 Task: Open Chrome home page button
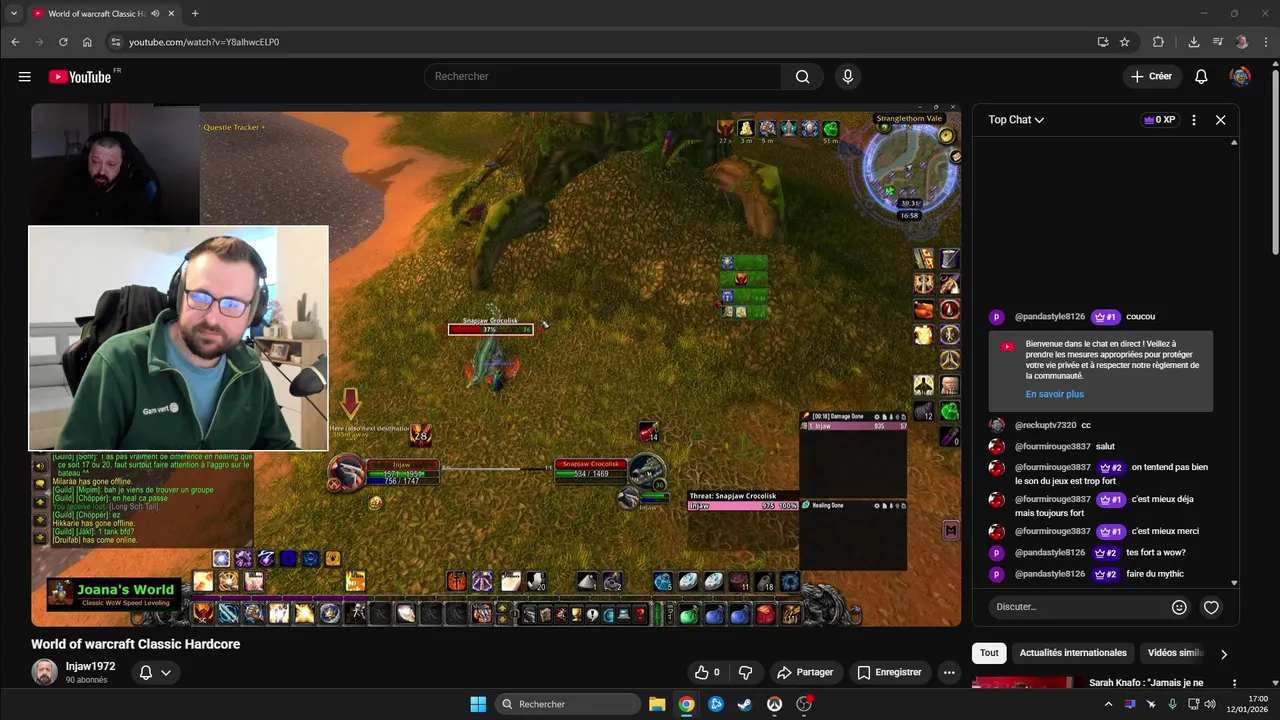[87, 42]
